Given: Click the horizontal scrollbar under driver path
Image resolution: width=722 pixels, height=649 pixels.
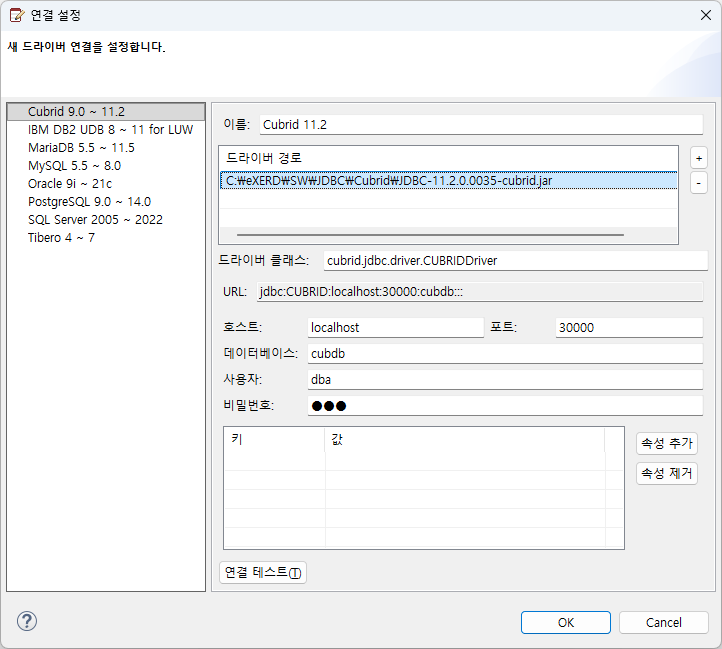Looking at the screenshot, I should tap(430, 235).
